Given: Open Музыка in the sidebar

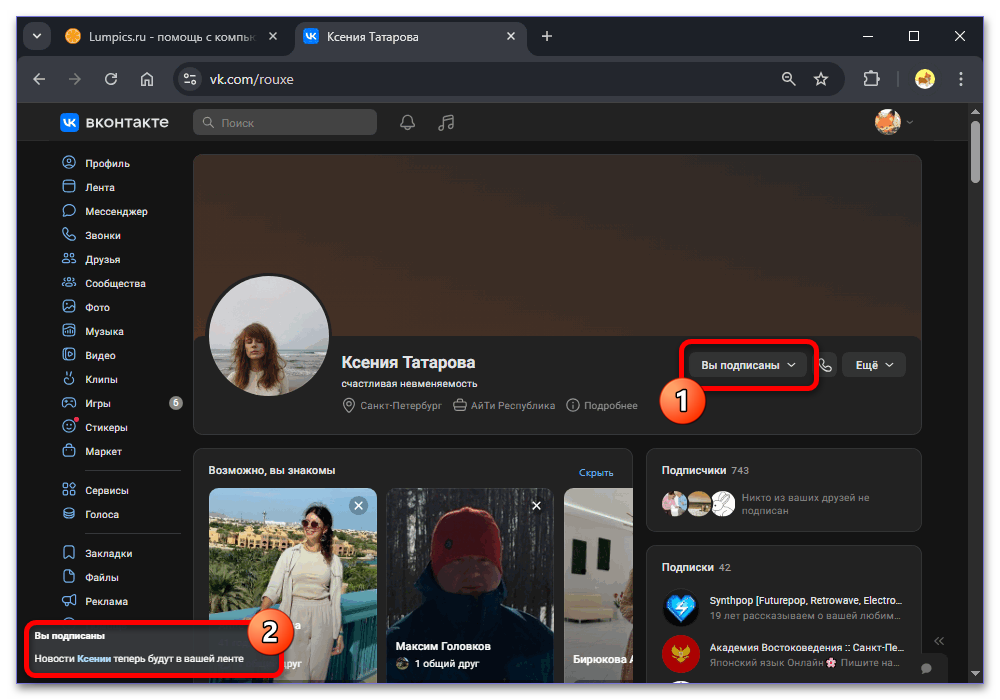Looking at the screenshot, I should point(93,332).
